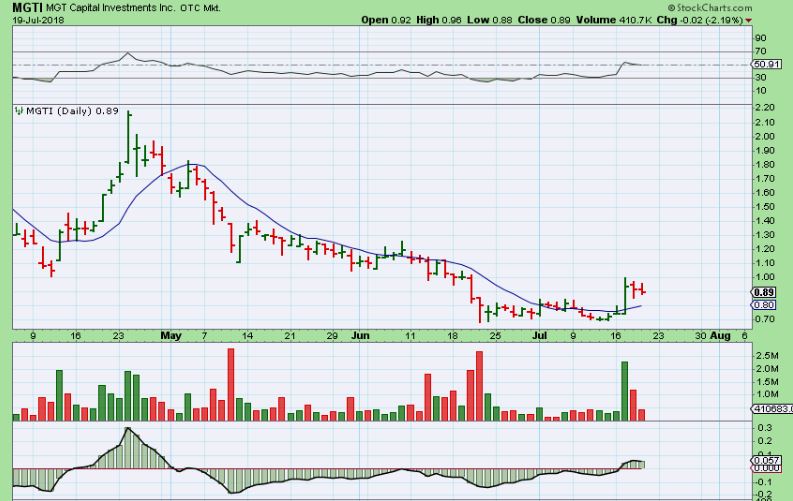The width and height of the screenshot is (793, 501).
Task: Click the MGT Capital Investments Inc. company name
Action: pos(111,8)
